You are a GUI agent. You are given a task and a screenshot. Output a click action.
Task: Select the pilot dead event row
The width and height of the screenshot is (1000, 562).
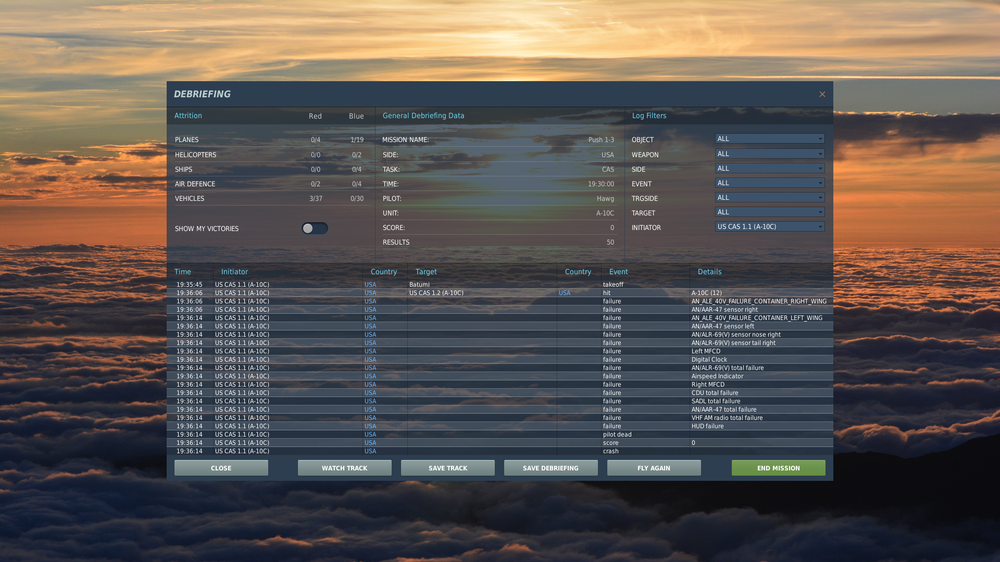click(x=501, y=434)
